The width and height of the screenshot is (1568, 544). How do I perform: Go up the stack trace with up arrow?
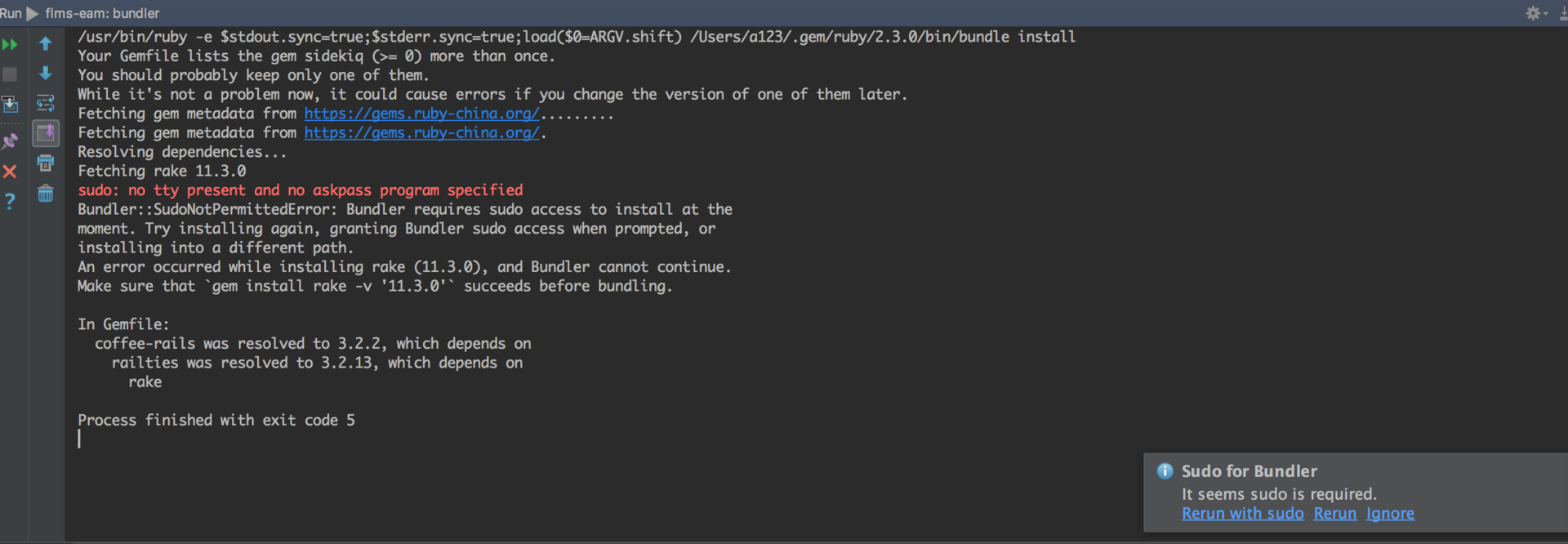tap(46, 44)
